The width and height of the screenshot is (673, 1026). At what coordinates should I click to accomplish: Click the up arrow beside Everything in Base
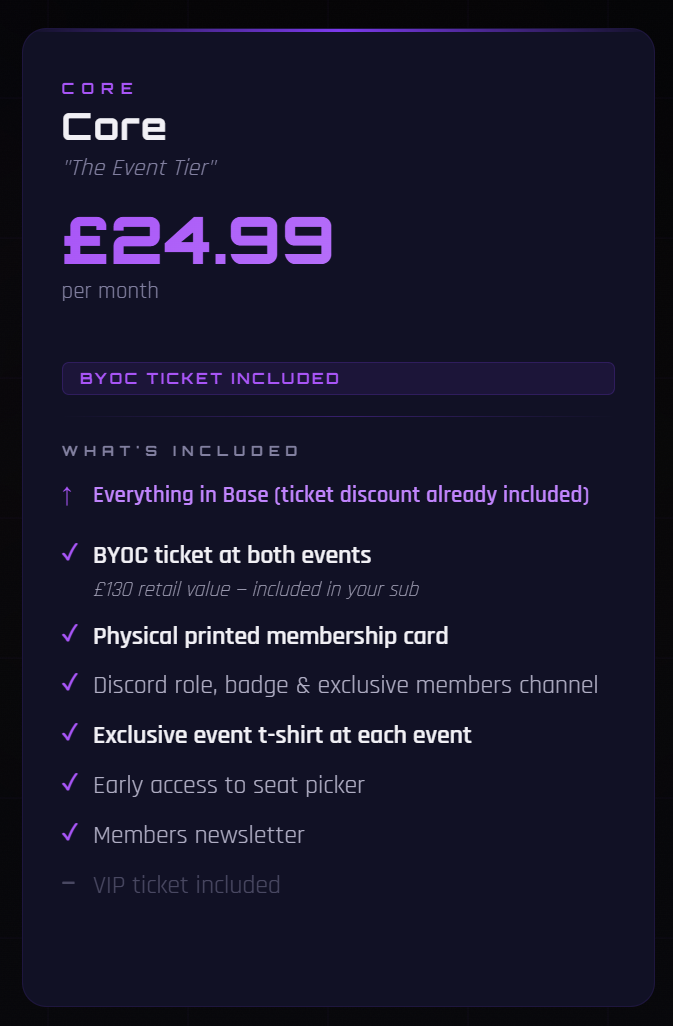[67, 495]
